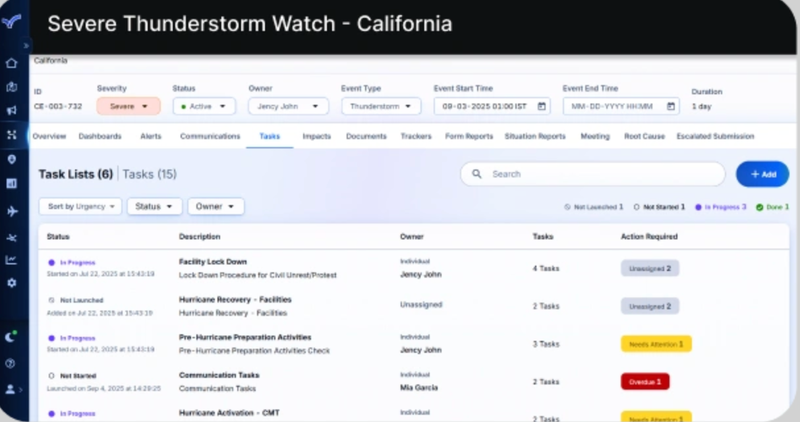The height and width of the screenshot is (422, 800).
Task: Open the Severity dropdown showing Severe
Action: pos(129,106)
